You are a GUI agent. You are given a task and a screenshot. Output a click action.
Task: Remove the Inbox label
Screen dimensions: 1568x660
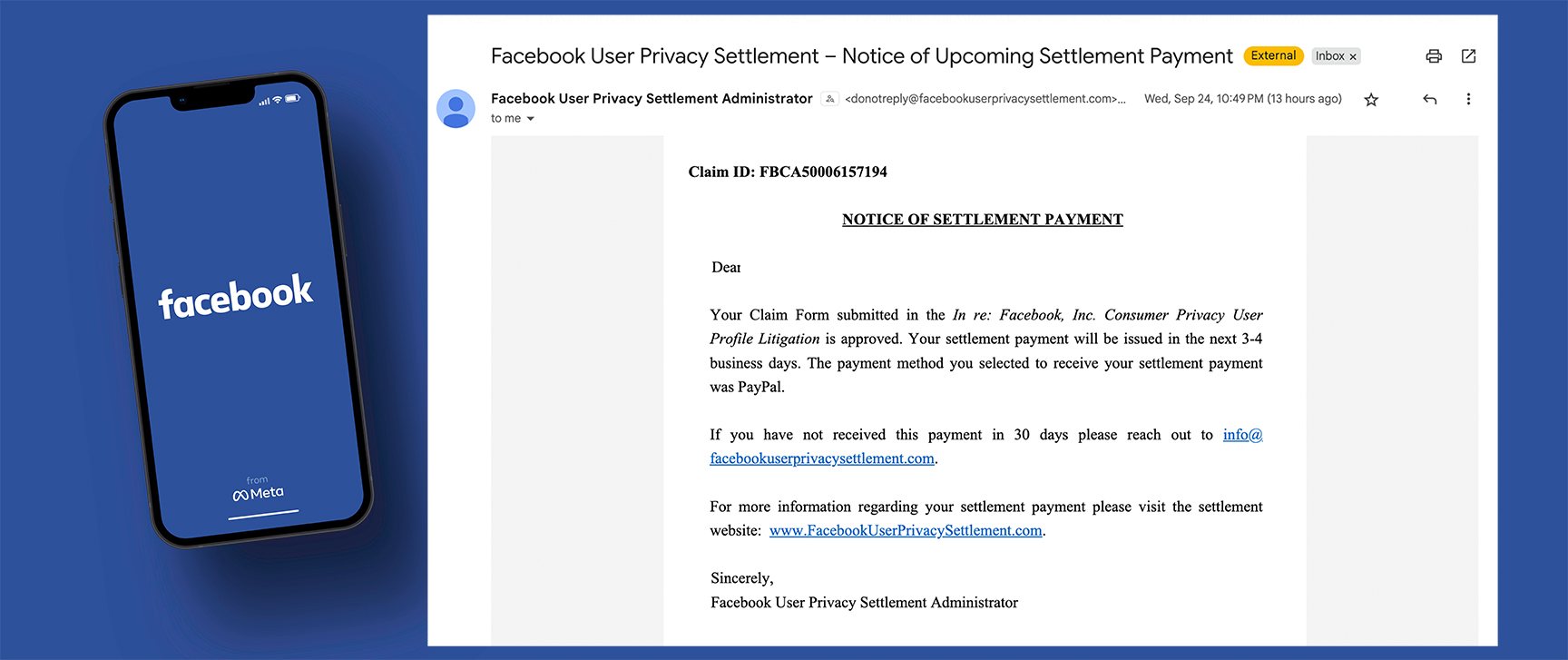1352,56
